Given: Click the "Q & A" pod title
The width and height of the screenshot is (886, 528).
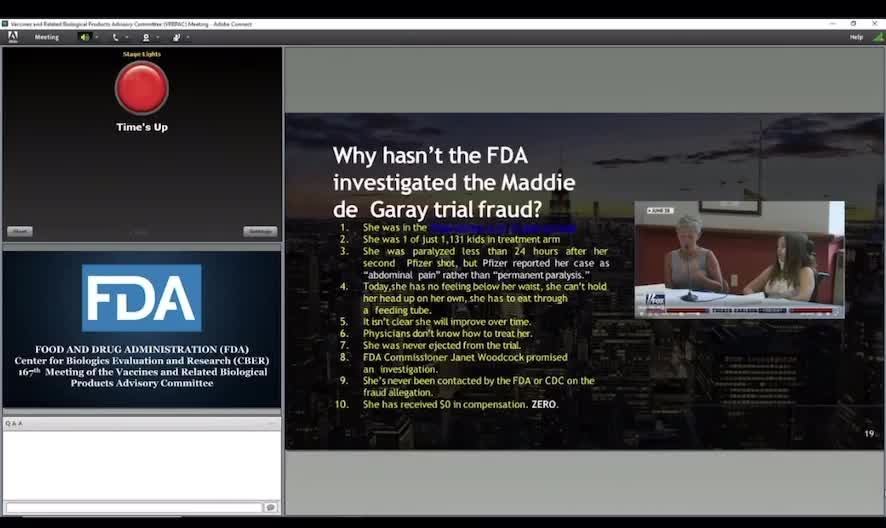Looking at the screenshot, I should pos(14,423).
